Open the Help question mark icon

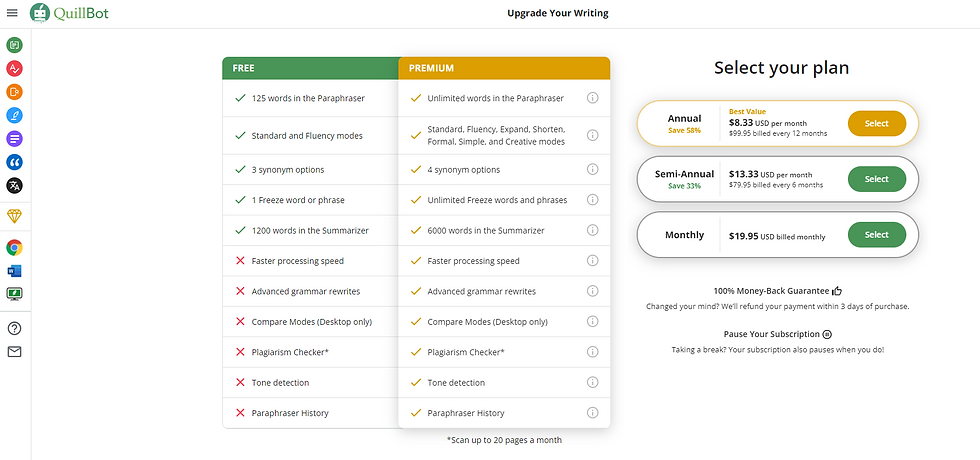14,328
